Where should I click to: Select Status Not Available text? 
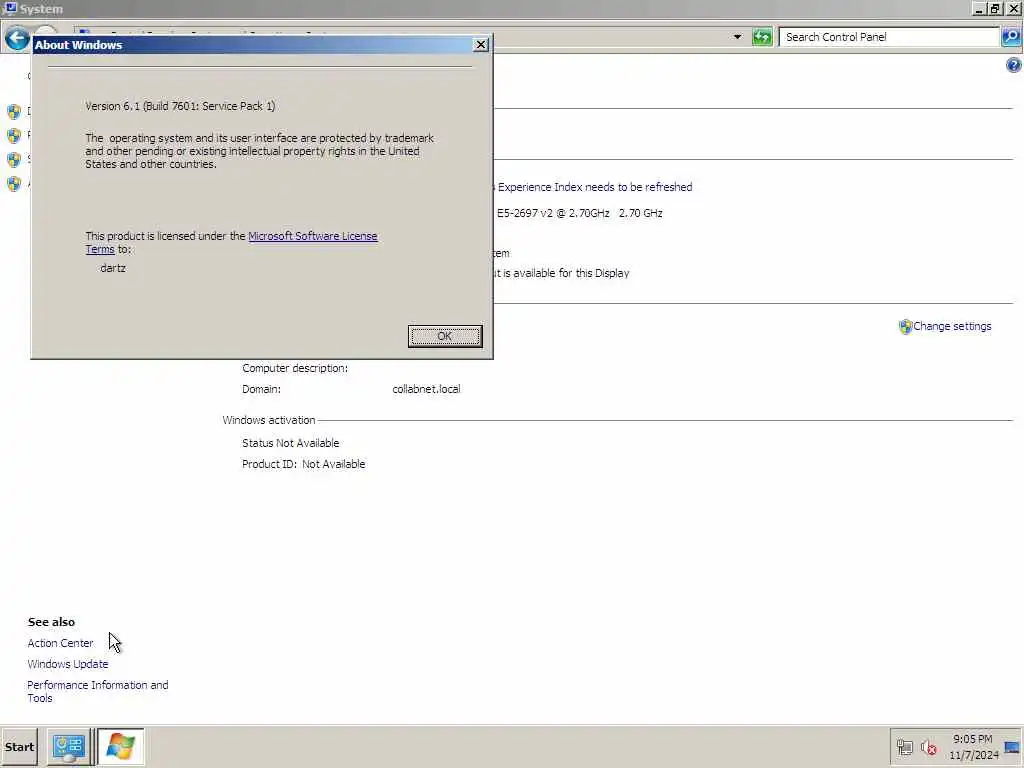tap(291, 443)
